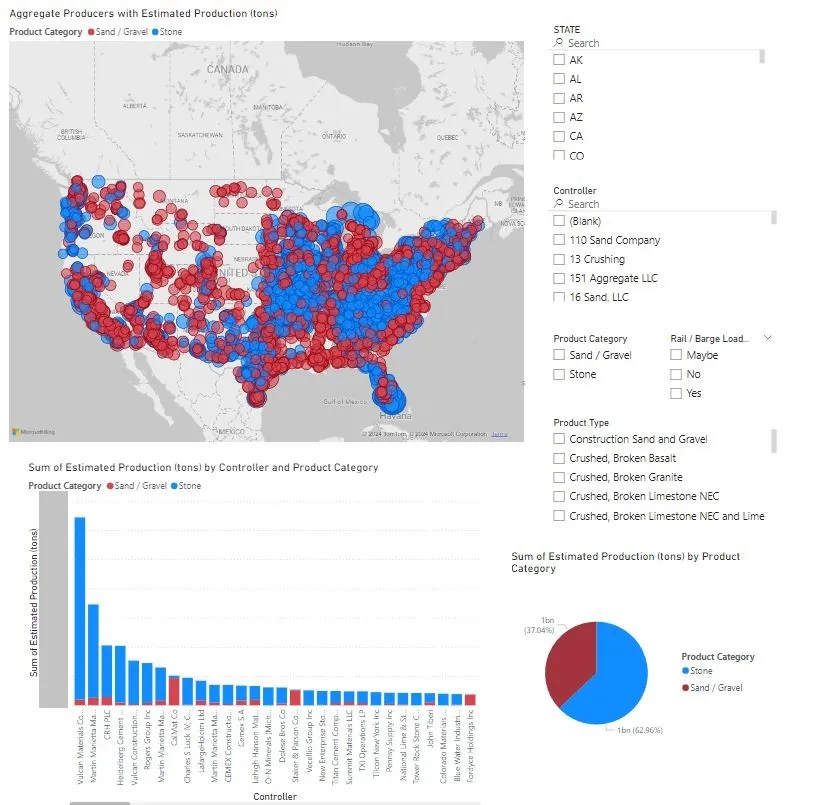834x805 pixels.
Task: Click Sand / Gravel label in pie legend
Action: [716, 688]
